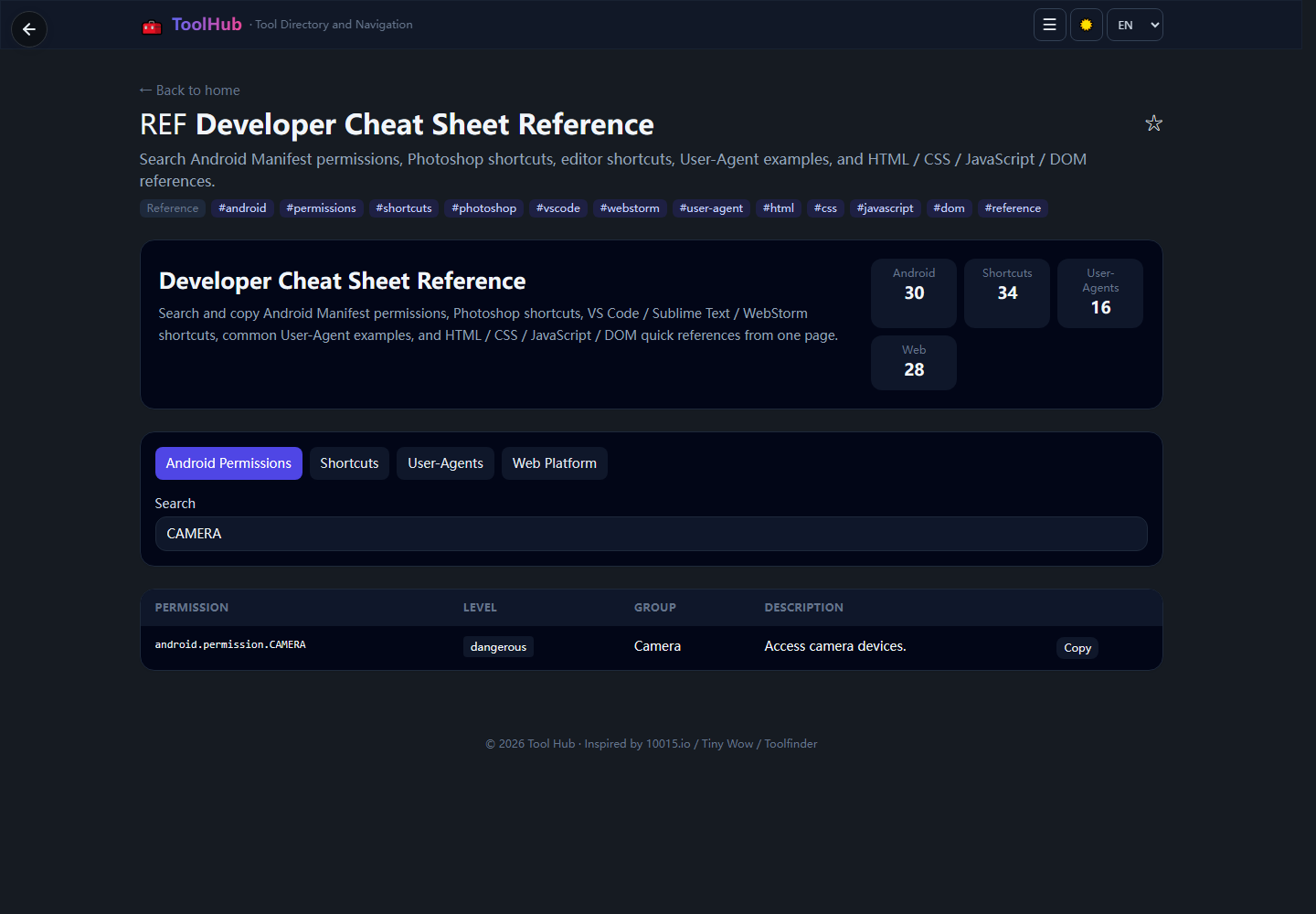Click the User-Agents 16 stat card
This screenshot has width=1316, height=914.
click(x=1100, y=293)
